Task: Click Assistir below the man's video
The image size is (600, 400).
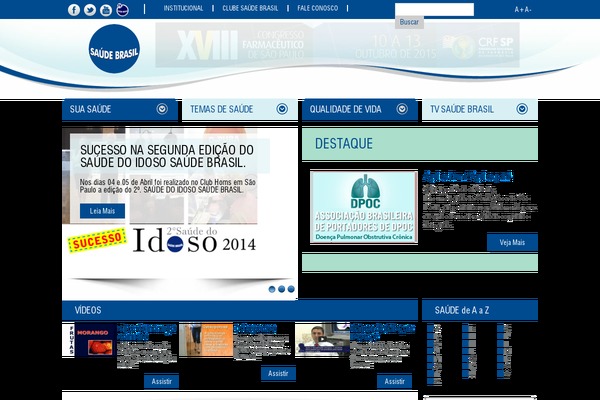Action: pyautogui.click(x=395, y=381)
